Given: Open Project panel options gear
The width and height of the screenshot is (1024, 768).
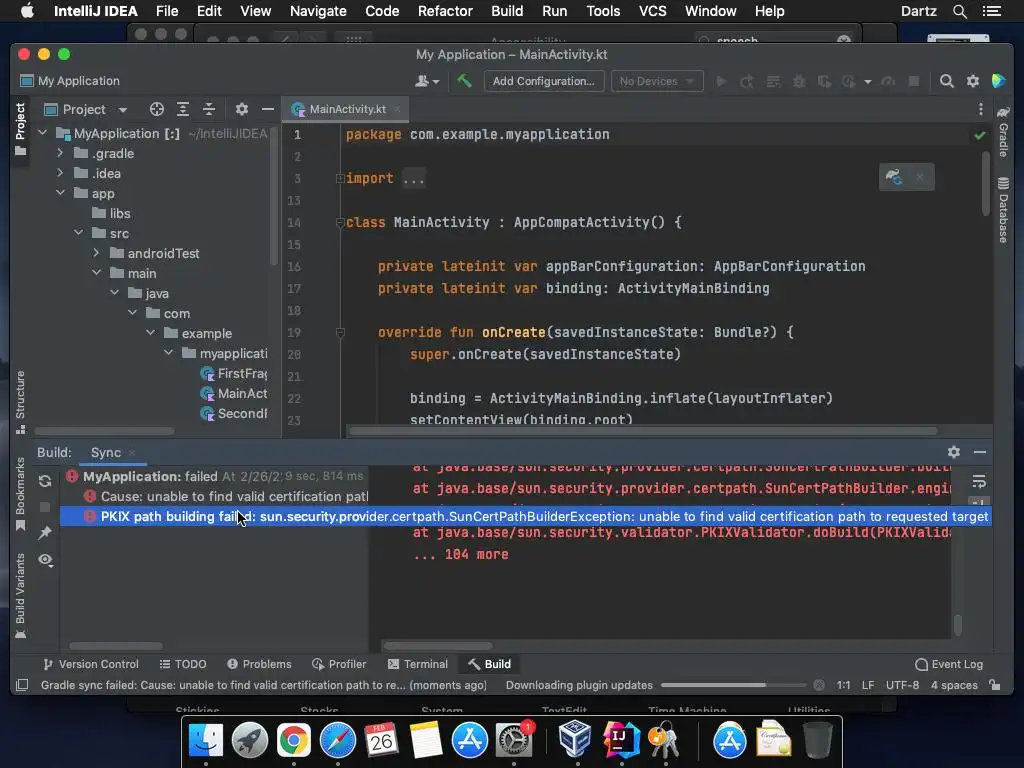Looking at the screenshot, I should tap(242, 109).
